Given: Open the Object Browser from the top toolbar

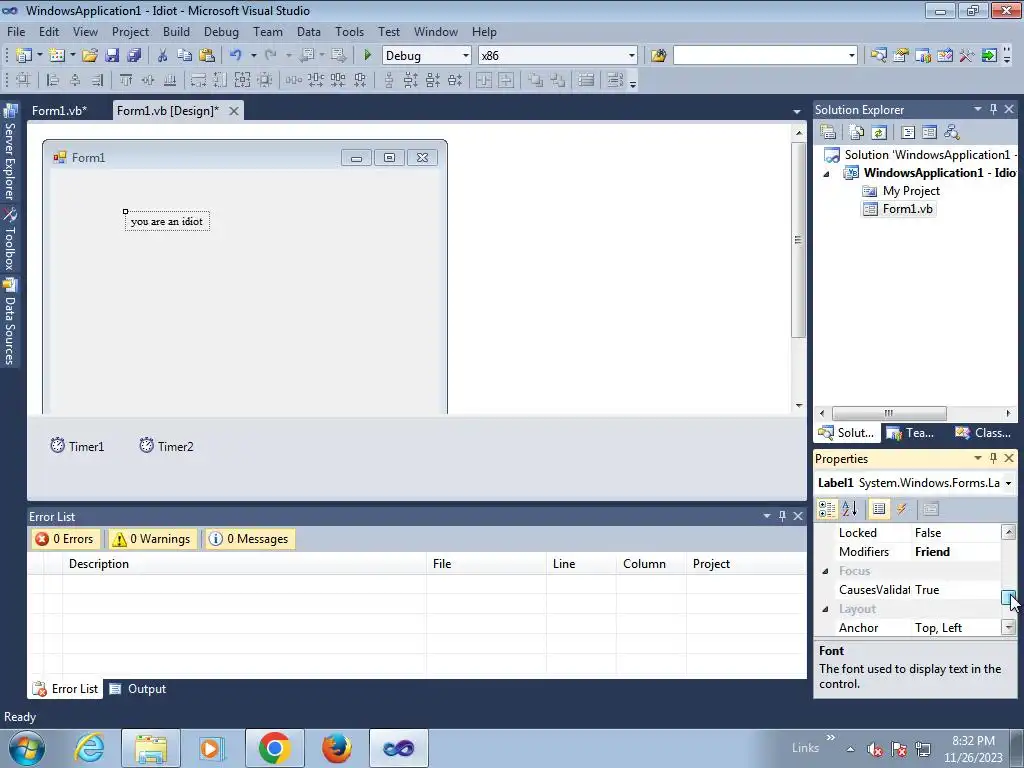Looking at the screenshot, I should tap(944, 56).
